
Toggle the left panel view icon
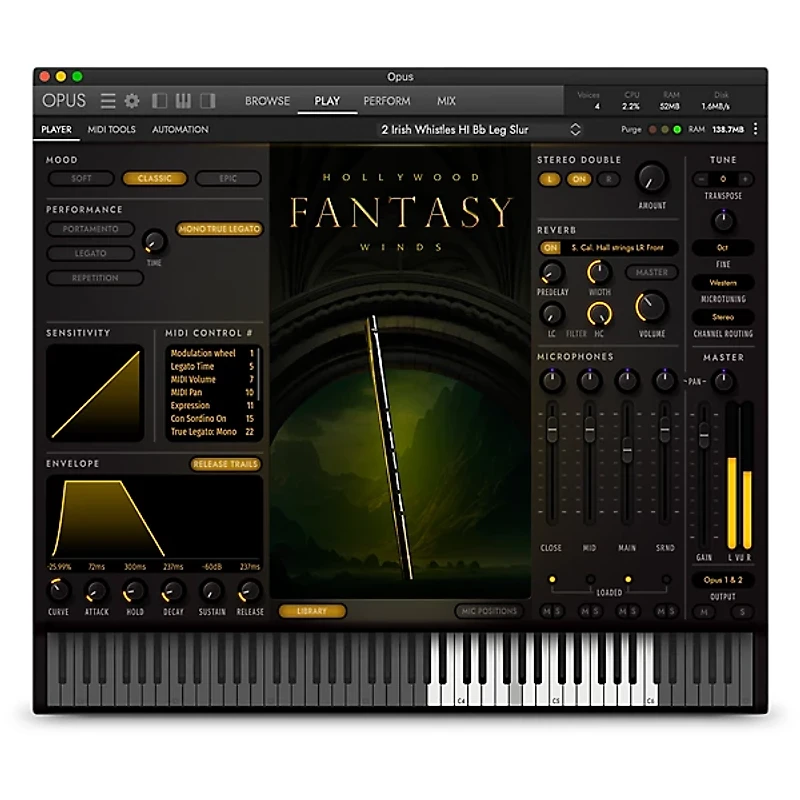point(158,100)
